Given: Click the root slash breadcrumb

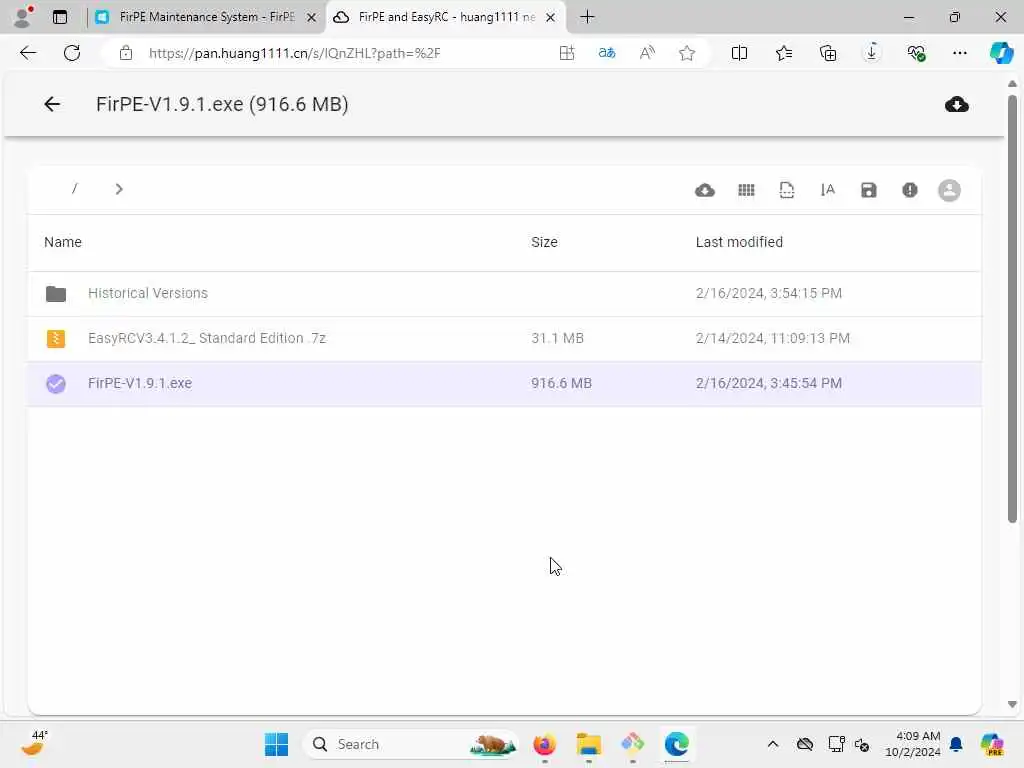Looking at the screenshot, I should pyautogui.click(x=74, y=189).
